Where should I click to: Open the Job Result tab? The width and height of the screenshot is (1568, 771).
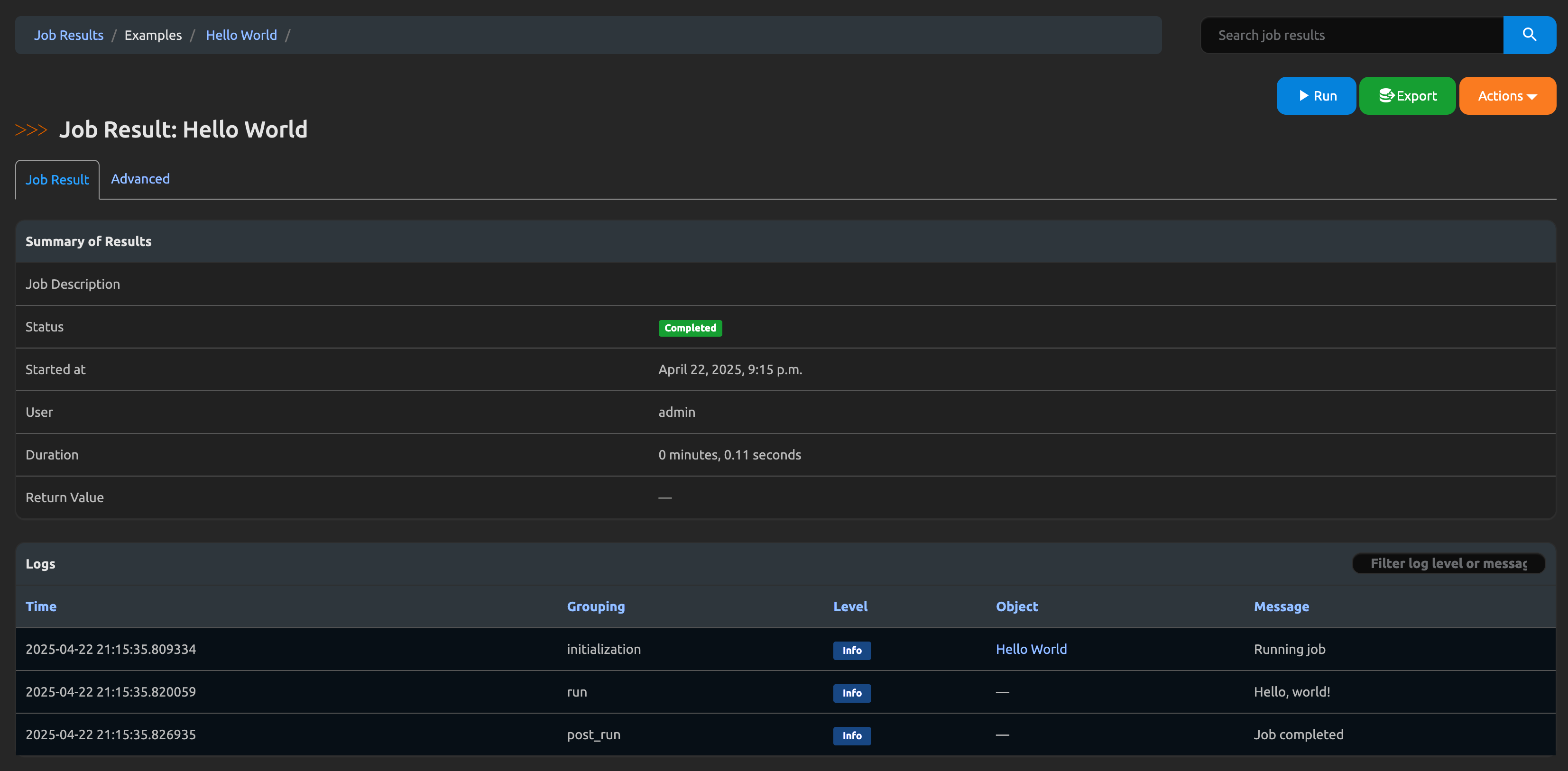[57, 180]
